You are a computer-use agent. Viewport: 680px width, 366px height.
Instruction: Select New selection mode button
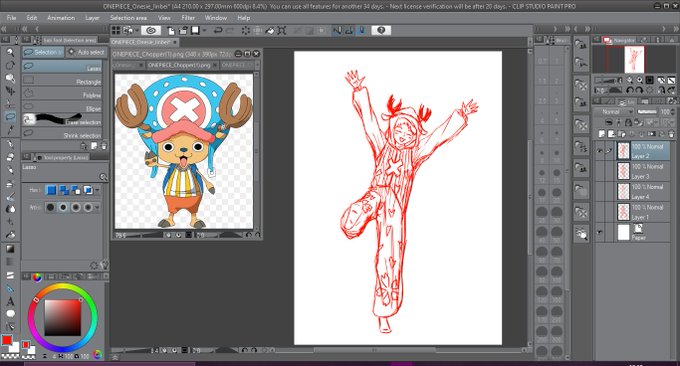tap(51, 190)
